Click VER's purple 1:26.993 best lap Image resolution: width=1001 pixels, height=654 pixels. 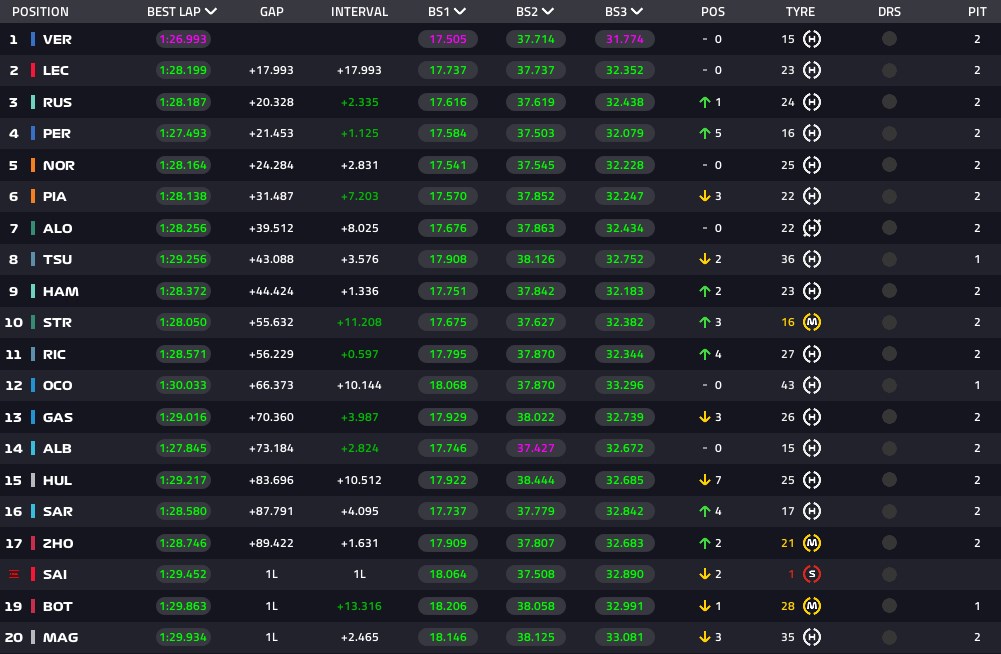click(x=183, y=39)
